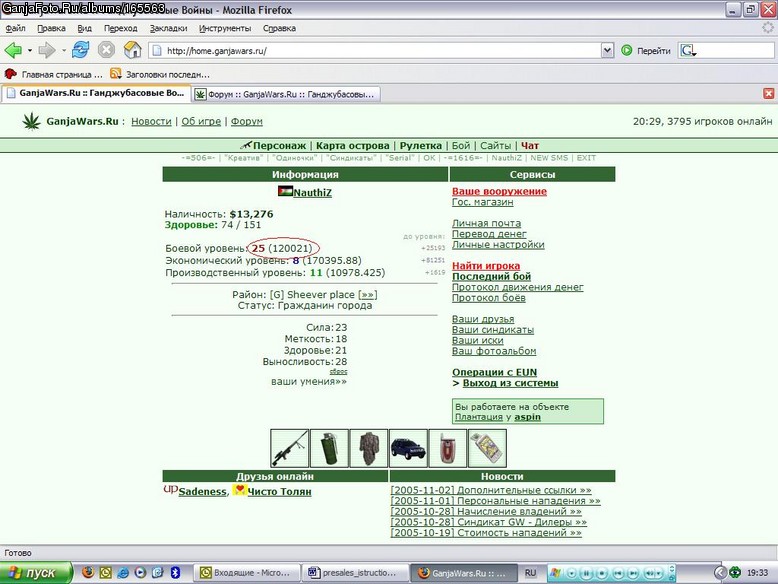Screen dimensions: 778x584
Task: Open the Главная страница bookmark
Action: pos(54,74)
